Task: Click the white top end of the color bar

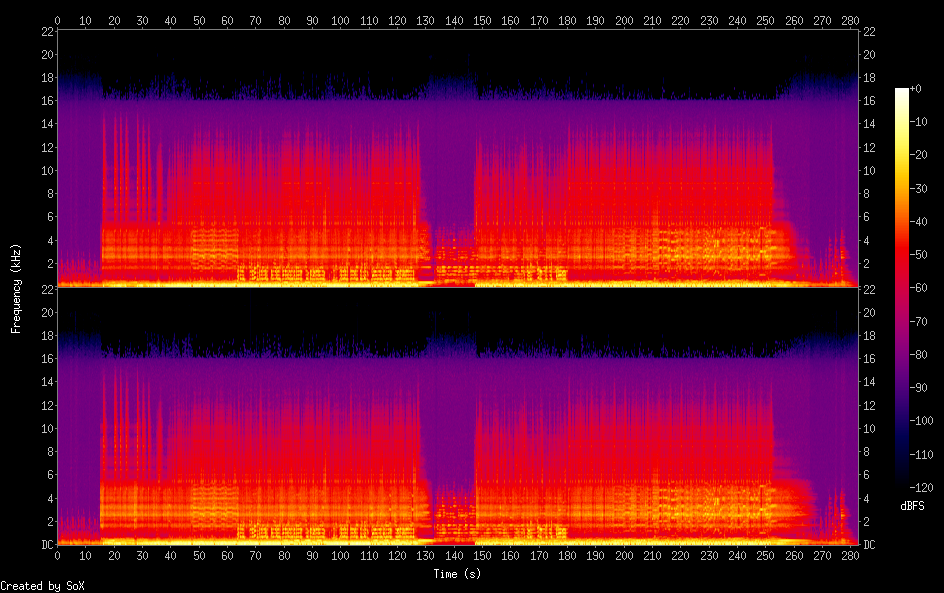Action: click(x=902, y=92)
